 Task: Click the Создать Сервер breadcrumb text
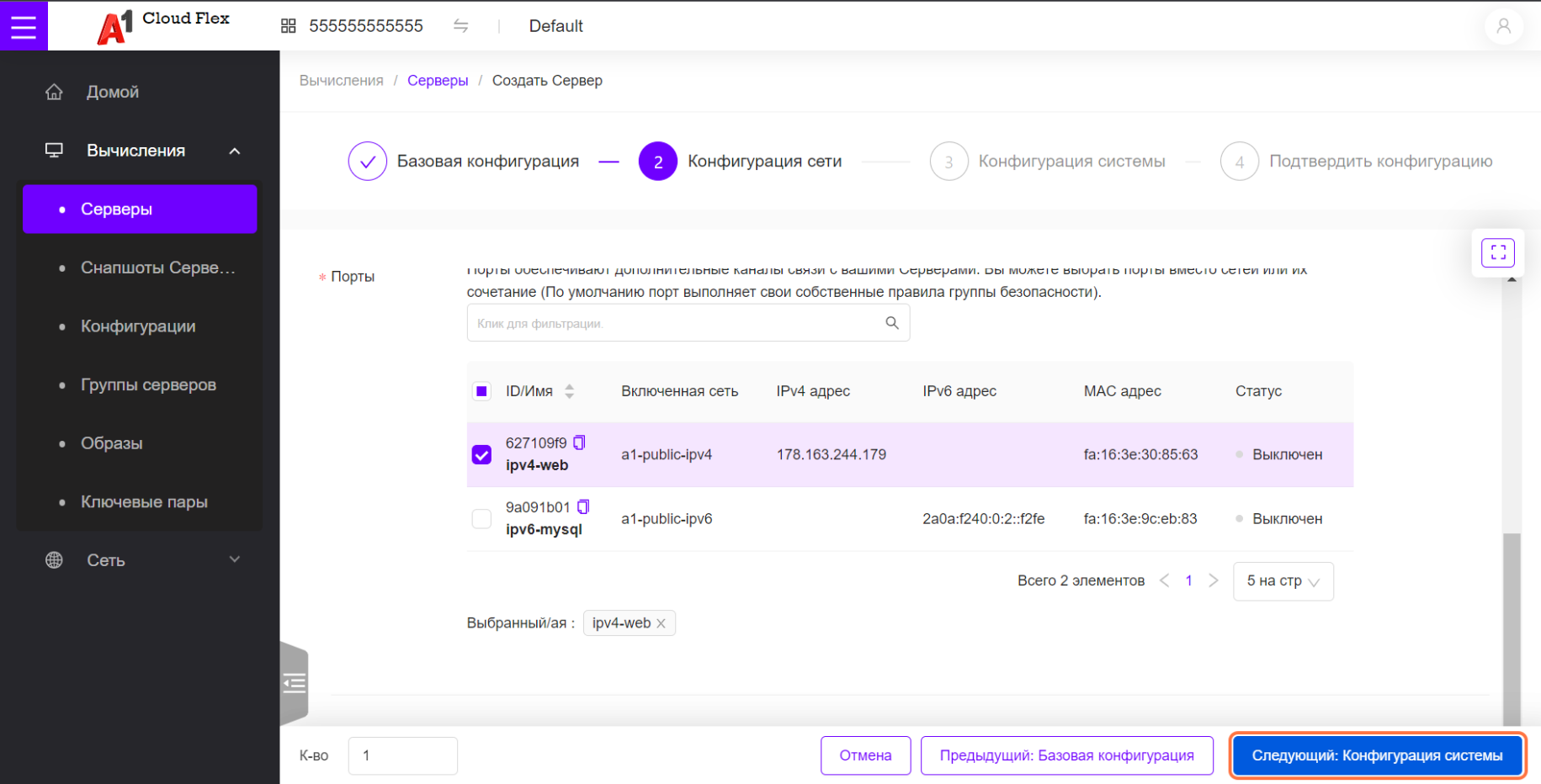[547, 81]
